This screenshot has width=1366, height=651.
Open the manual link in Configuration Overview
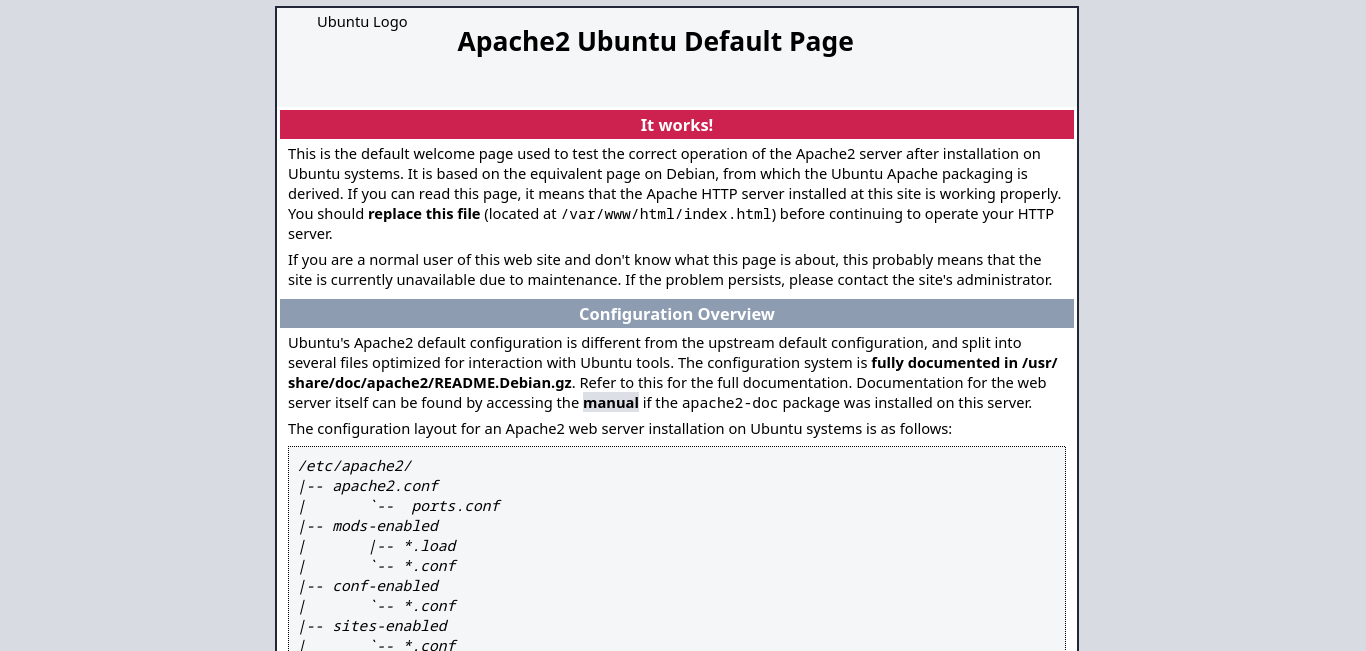point(611,403)
